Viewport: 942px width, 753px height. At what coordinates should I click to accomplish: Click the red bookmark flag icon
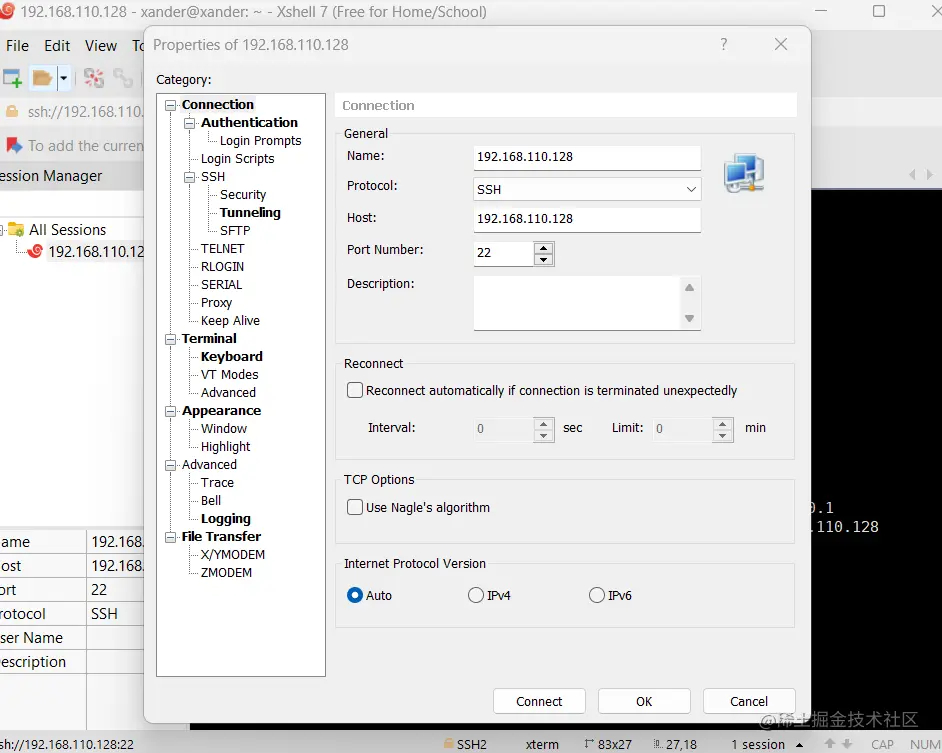tap(13, 145)
